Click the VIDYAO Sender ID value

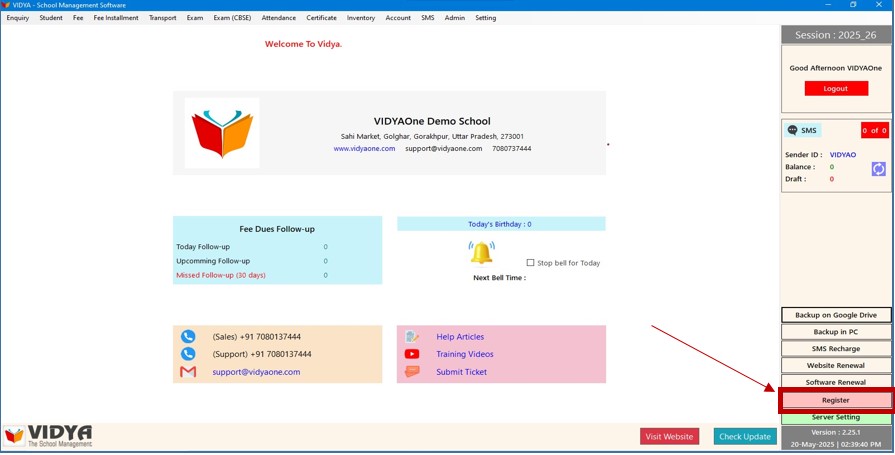[842, 155]
